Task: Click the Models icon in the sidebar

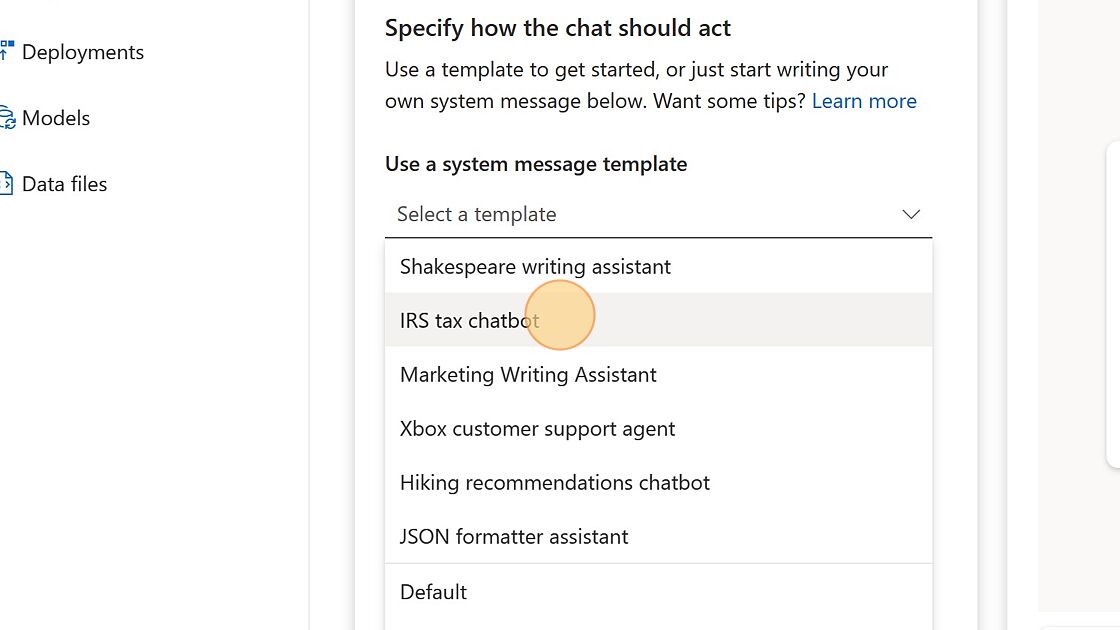Action: click(x=6, y=117)
